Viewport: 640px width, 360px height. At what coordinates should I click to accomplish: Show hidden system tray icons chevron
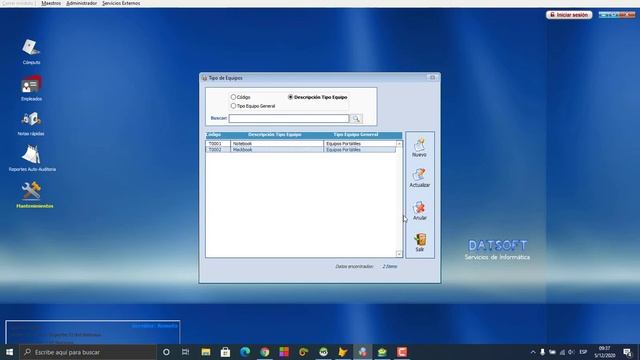pos(533,352)
